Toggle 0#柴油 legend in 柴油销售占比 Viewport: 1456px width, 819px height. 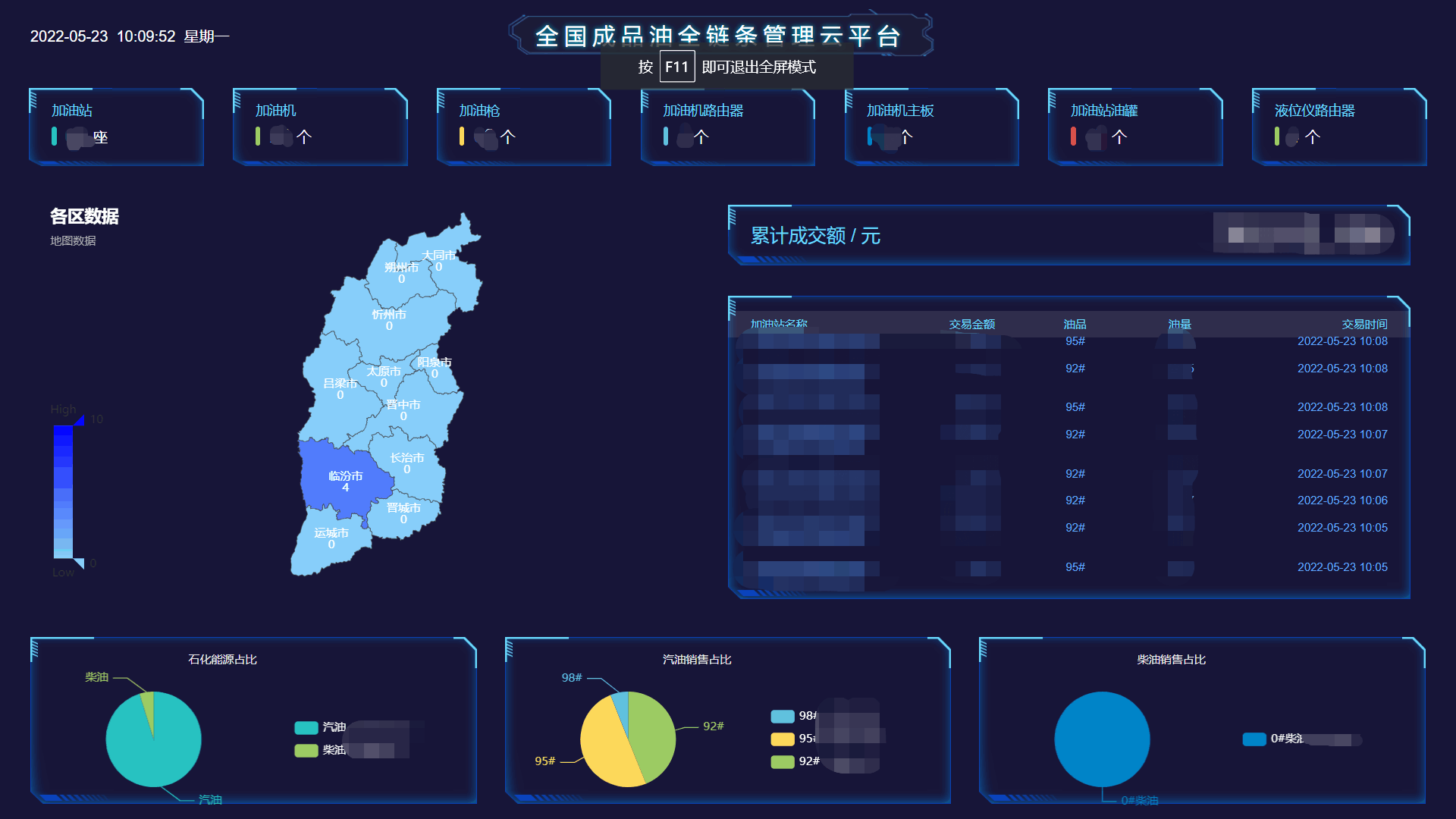1254,739
